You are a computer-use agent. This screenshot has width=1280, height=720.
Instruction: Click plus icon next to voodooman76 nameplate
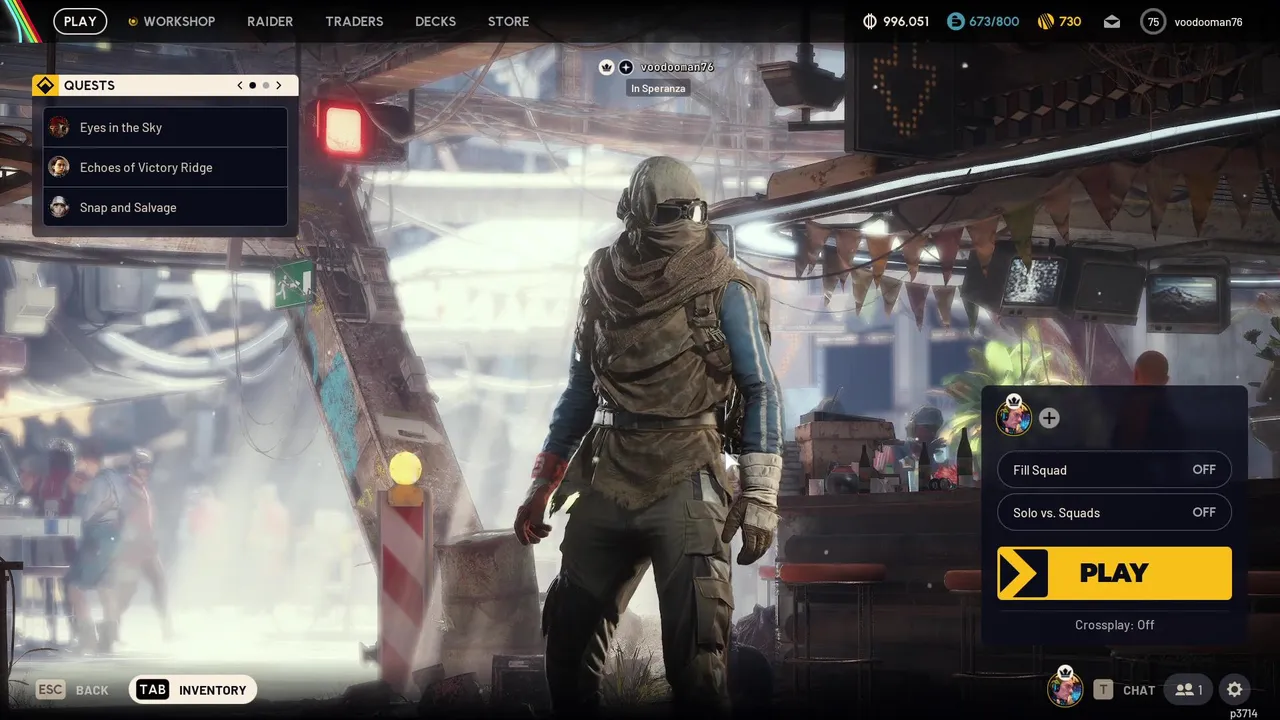click(626, 67)
